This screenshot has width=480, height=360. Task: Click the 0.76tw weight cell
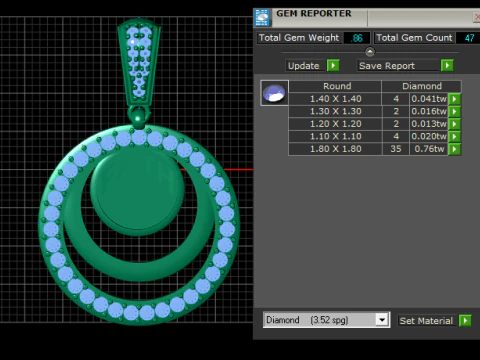point(429,149)
